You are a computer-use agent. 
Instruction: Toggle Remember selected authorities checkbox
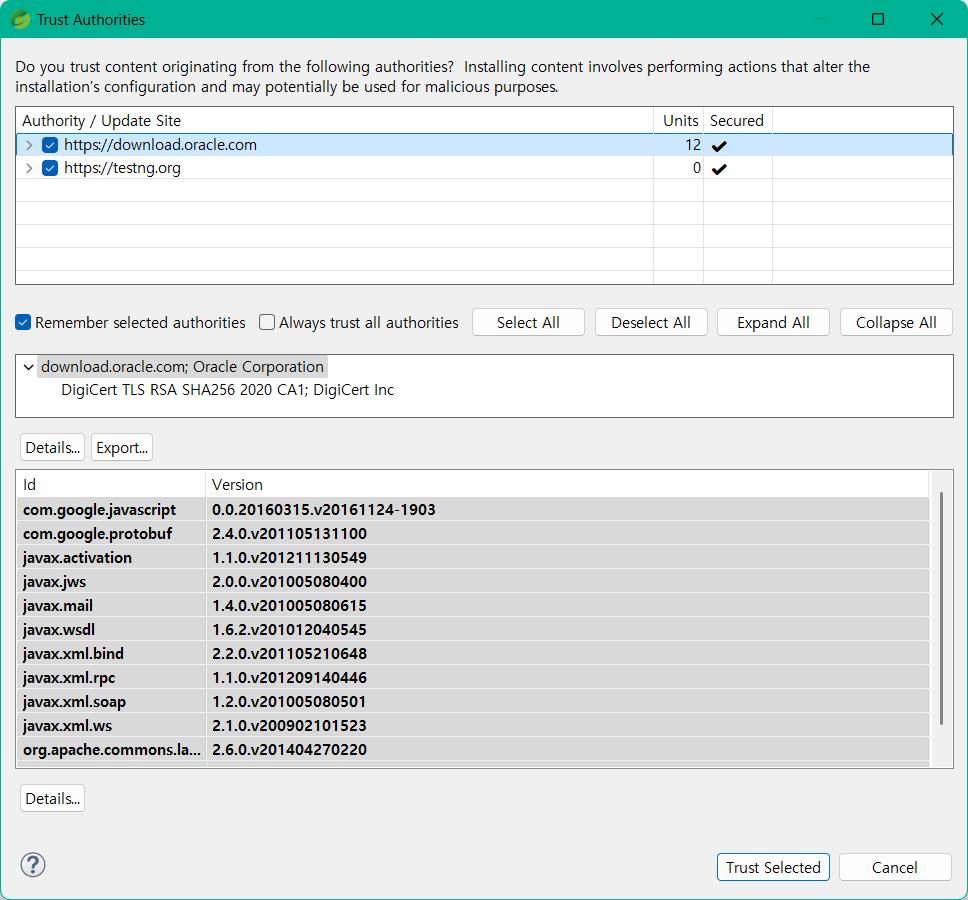[x=23, y=322]
